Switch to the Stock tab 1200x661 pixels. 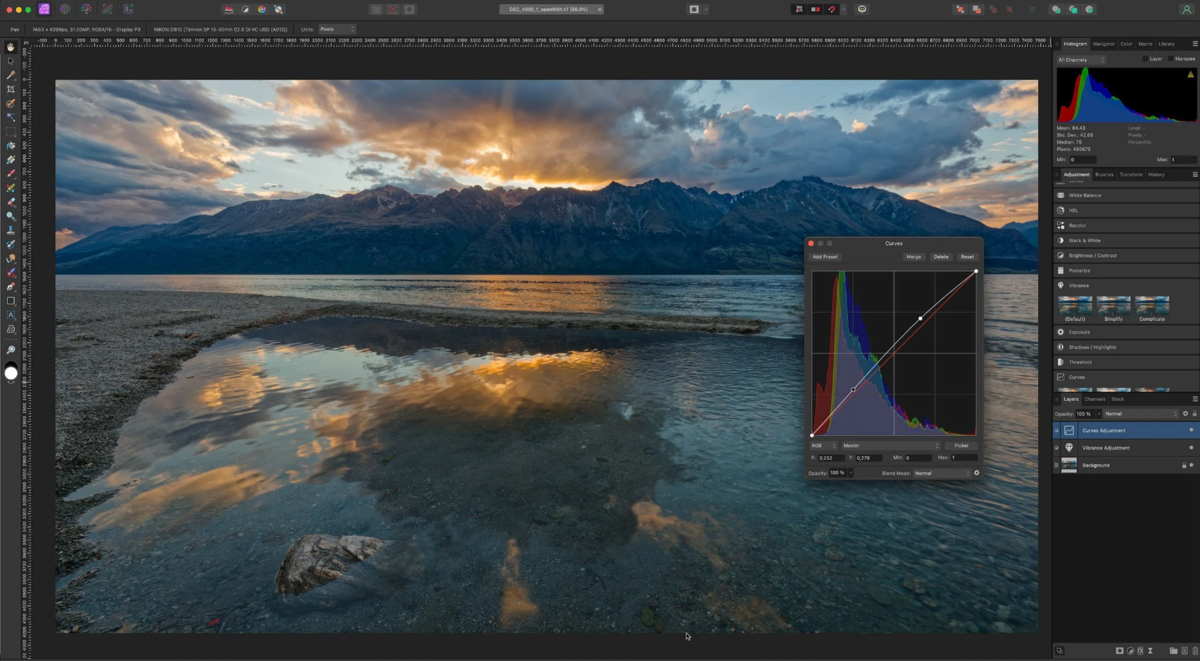(1118, 399)
